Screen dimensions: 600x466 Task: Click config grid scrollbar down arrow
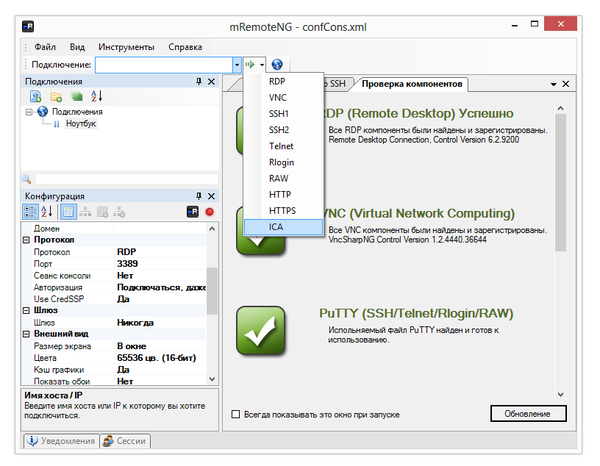tap(212, 379)
